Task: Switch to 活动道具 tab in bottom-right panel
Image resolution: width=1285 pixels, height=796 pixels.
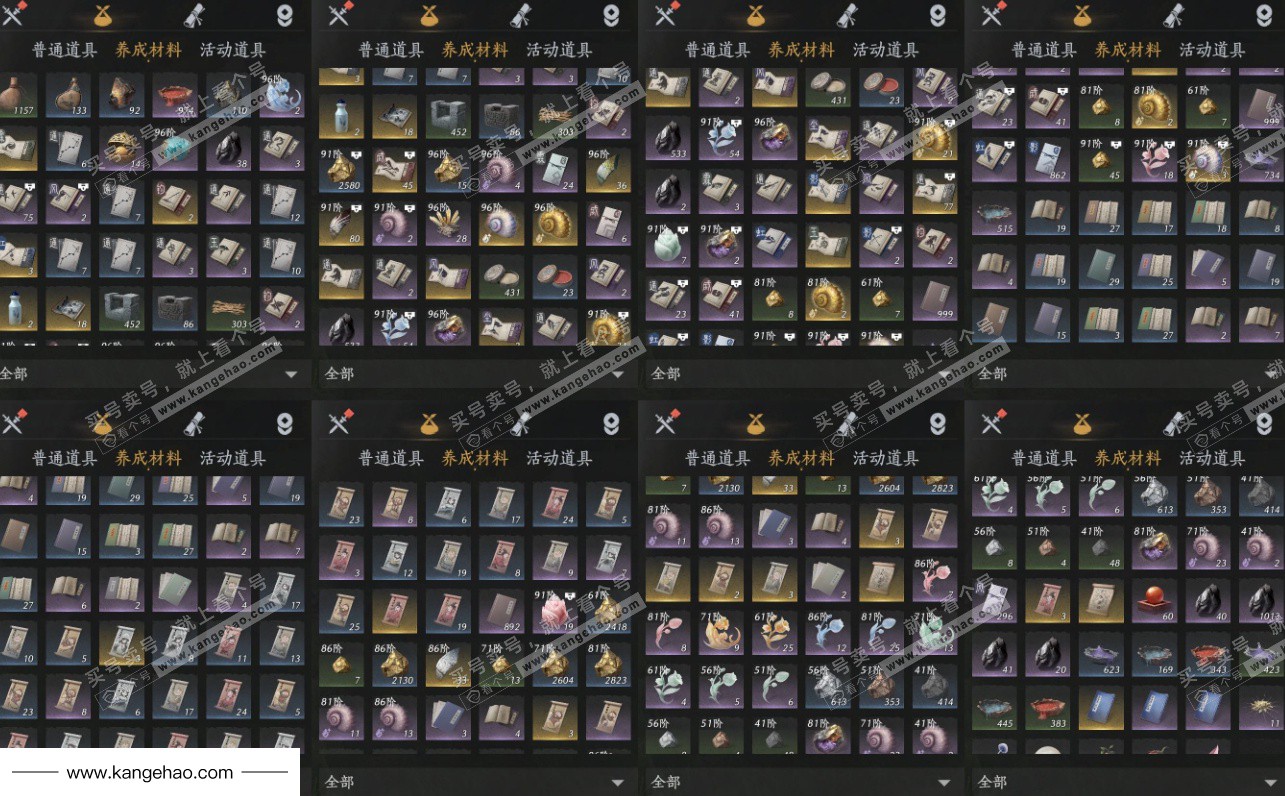Action: (1212, 458)
